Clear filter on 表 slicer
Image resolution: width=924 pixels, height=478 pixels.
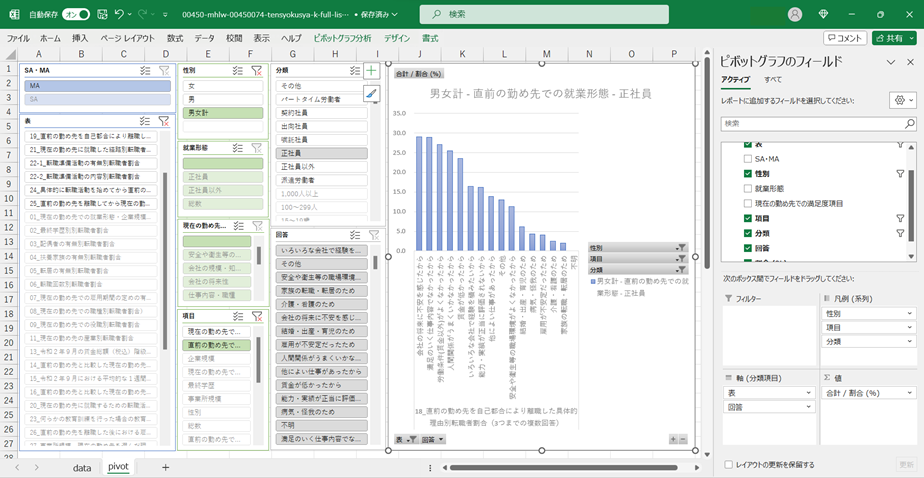164,121
